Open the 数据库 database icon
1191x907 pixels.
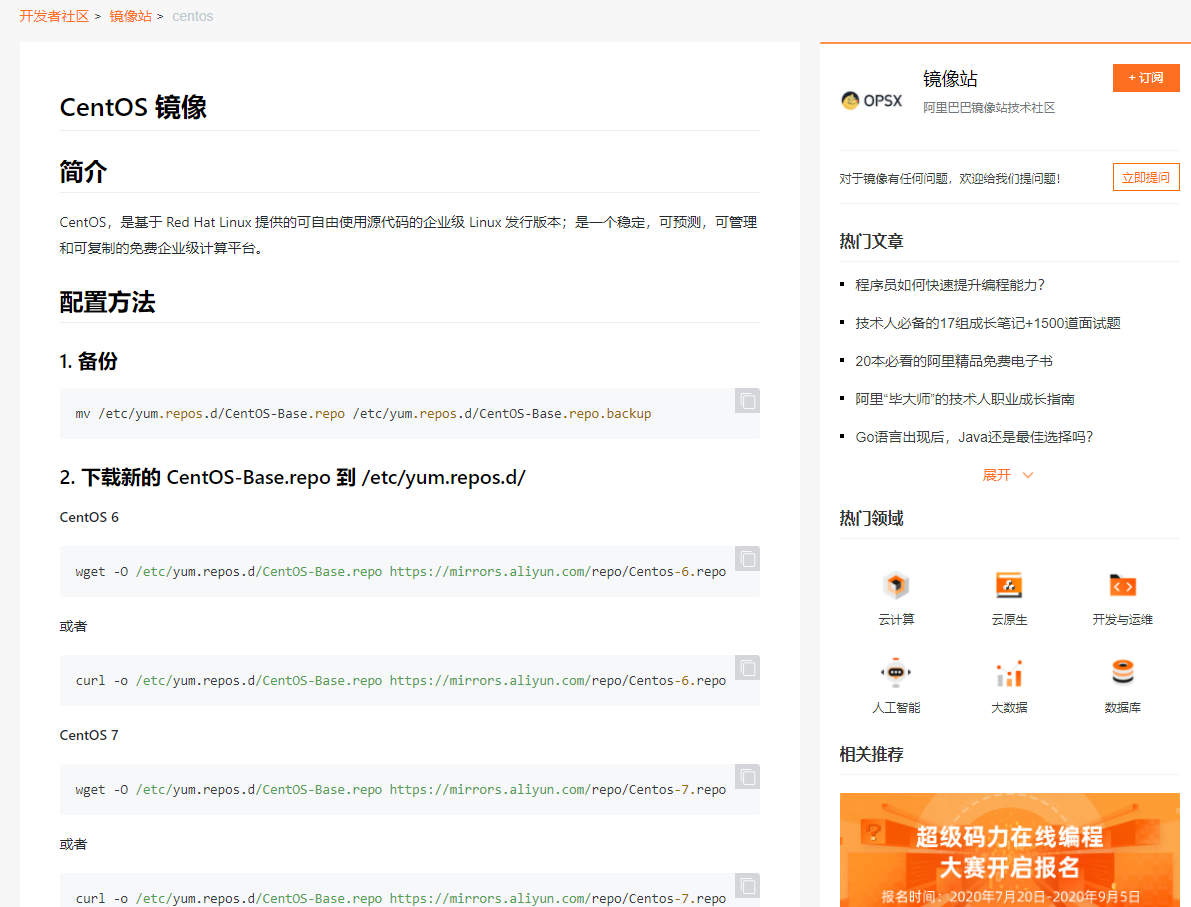point(1122,673)
